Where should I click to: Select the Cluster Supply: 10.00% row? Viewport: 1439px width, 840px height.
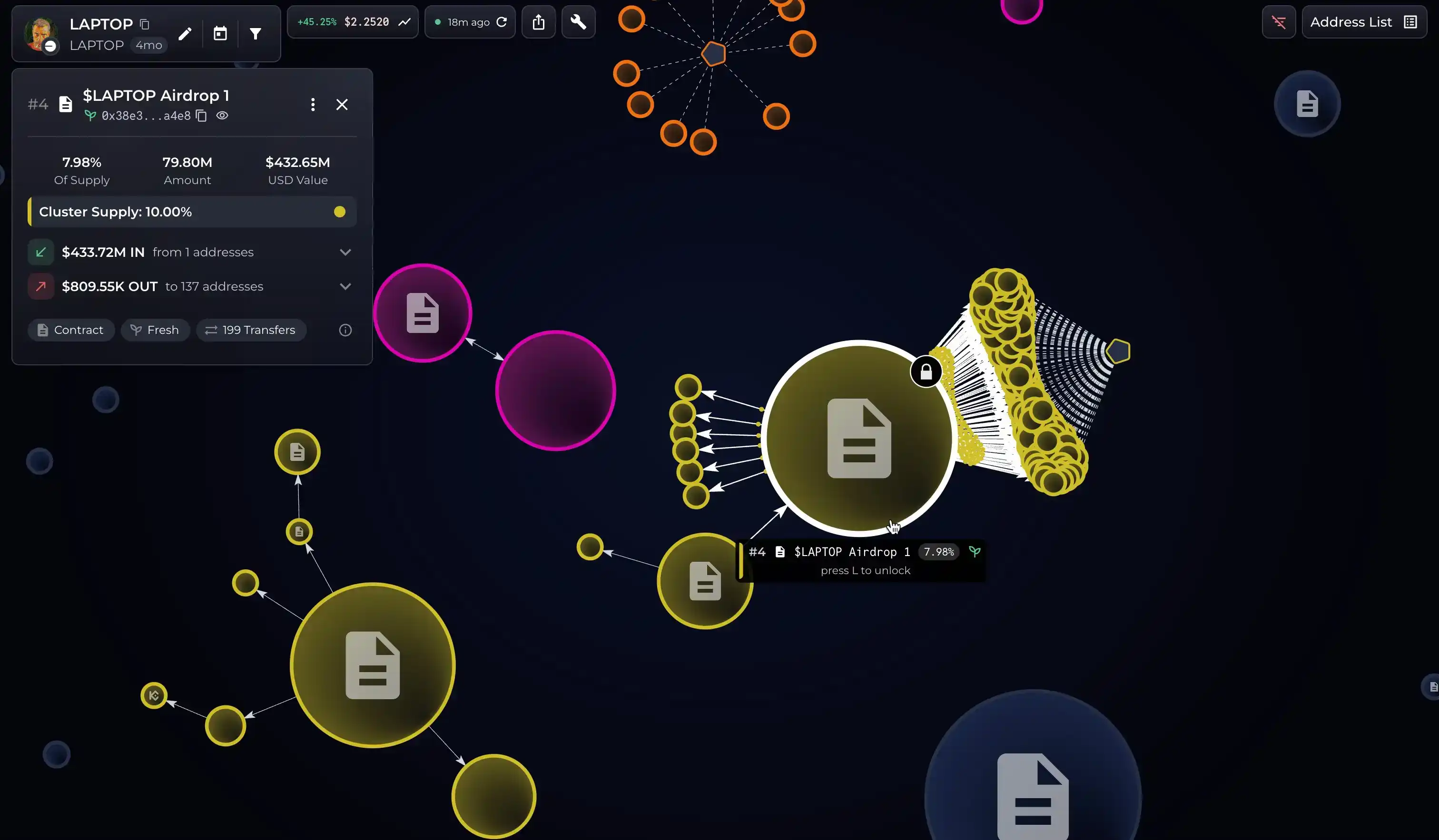tap(192, 212)
